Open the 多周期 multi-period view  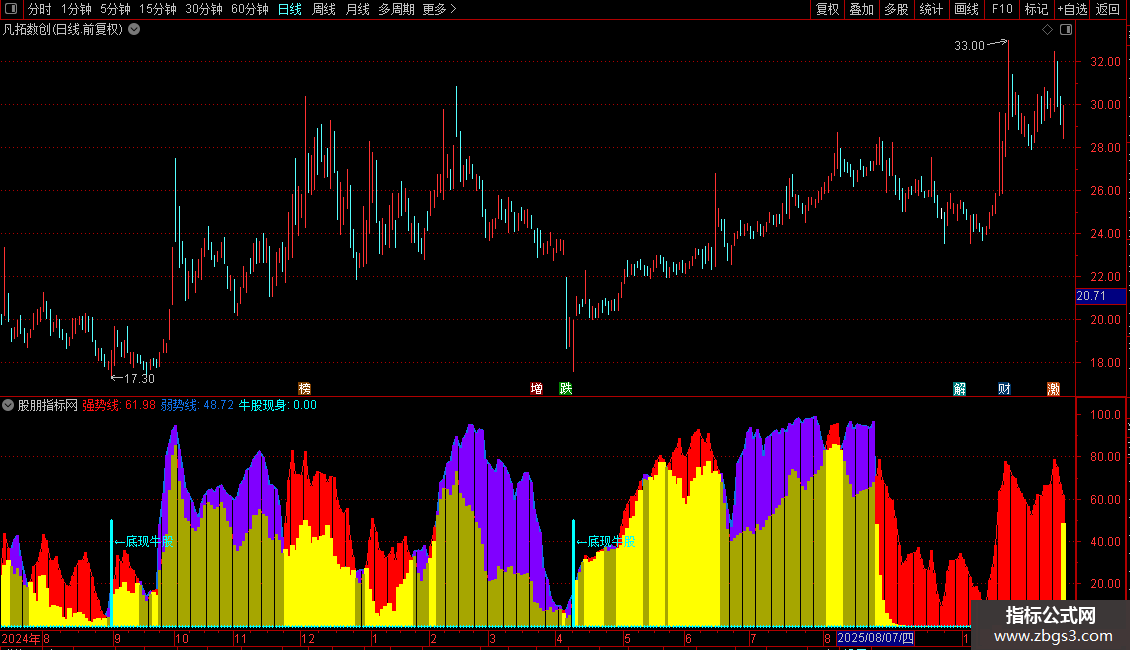396,9
